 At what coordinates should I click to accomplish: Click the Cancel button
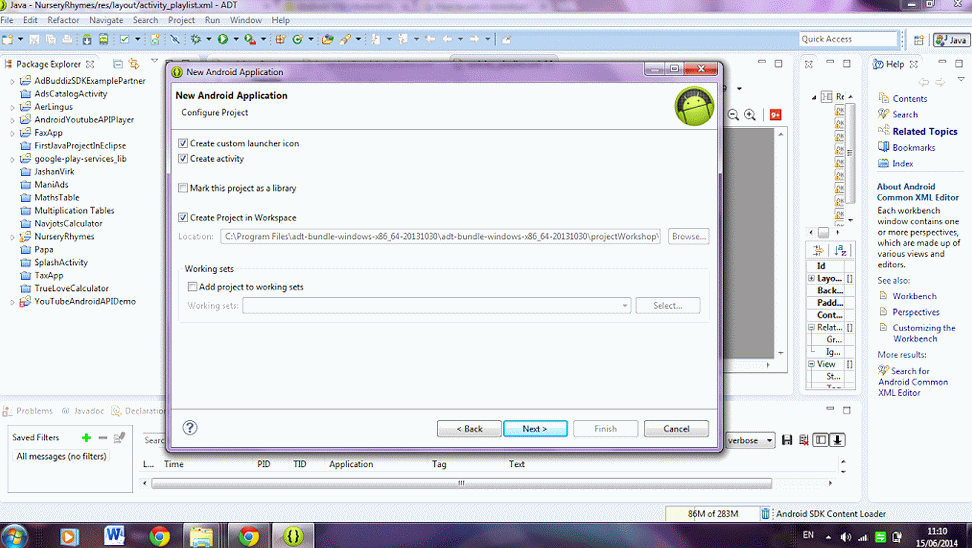click(x=676, y=428)
